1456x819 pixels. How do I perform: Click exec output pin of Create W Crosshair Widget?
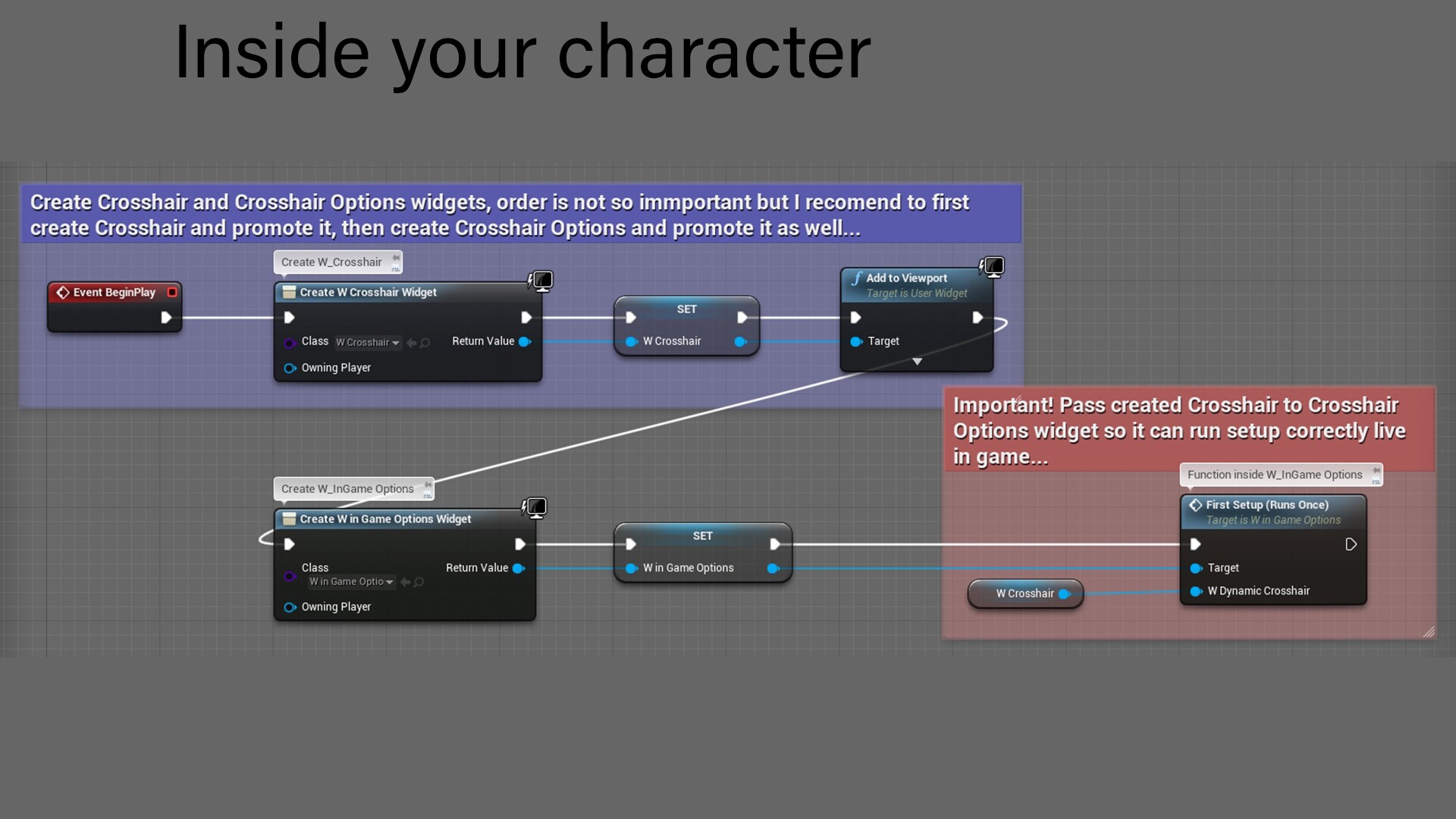(x=526, y=317)
